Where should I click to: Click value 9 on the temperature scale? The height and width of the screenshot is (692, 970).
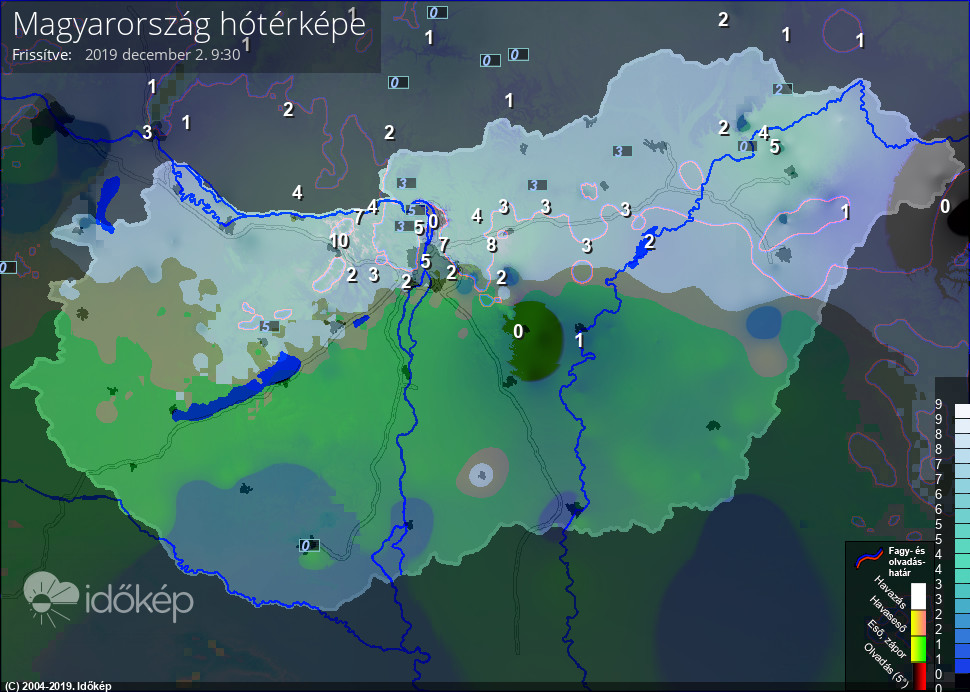[x=940, y=406]
